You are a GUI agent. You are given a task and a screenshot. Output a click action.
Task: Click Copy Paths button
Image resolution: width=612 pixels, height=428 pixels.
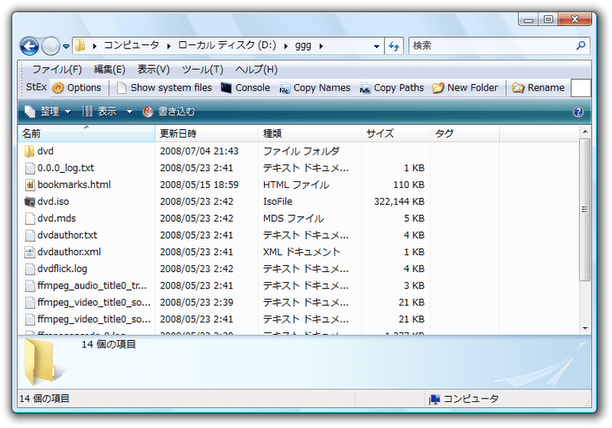pos(391,88)
